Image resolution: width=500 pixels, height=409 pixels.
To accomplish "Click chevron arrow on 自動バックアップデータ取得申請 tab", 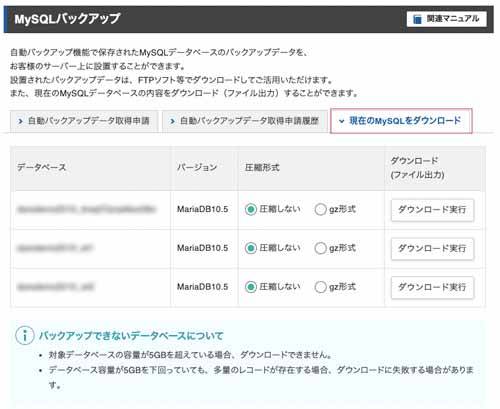I will (x=20, y=121).
